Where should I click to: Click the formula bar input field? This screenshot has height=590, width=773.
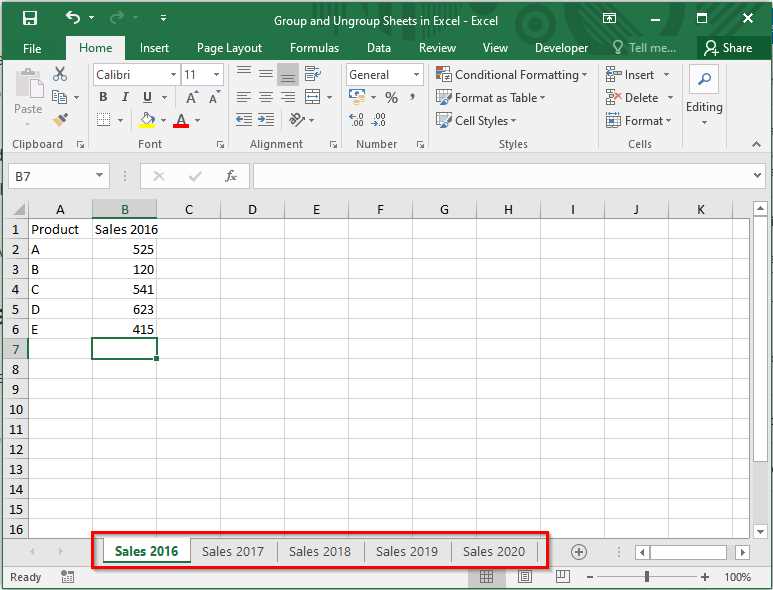[502, 176]
